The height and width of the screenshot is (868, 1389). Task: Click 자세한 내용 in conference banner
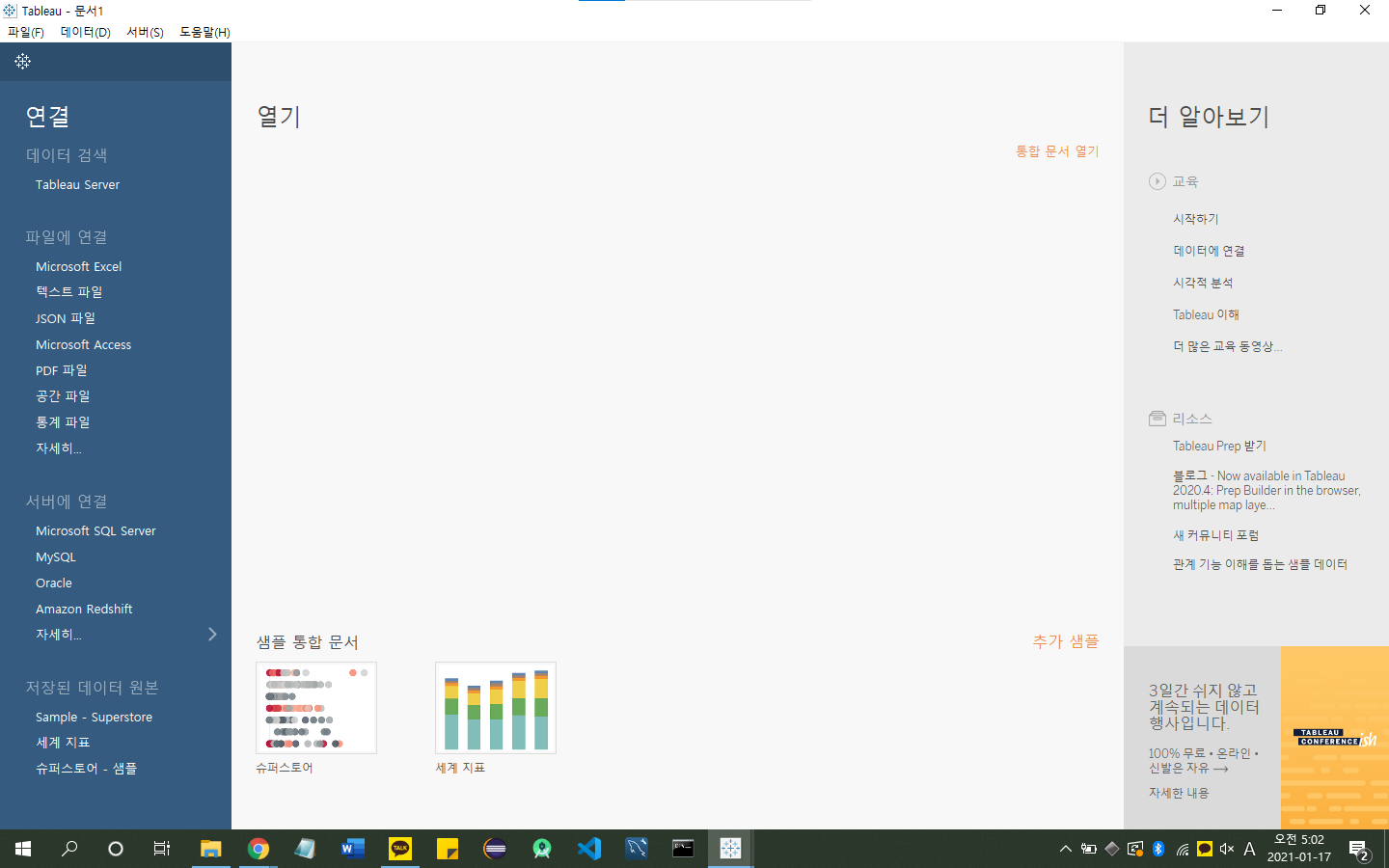tap(1179, 793)
